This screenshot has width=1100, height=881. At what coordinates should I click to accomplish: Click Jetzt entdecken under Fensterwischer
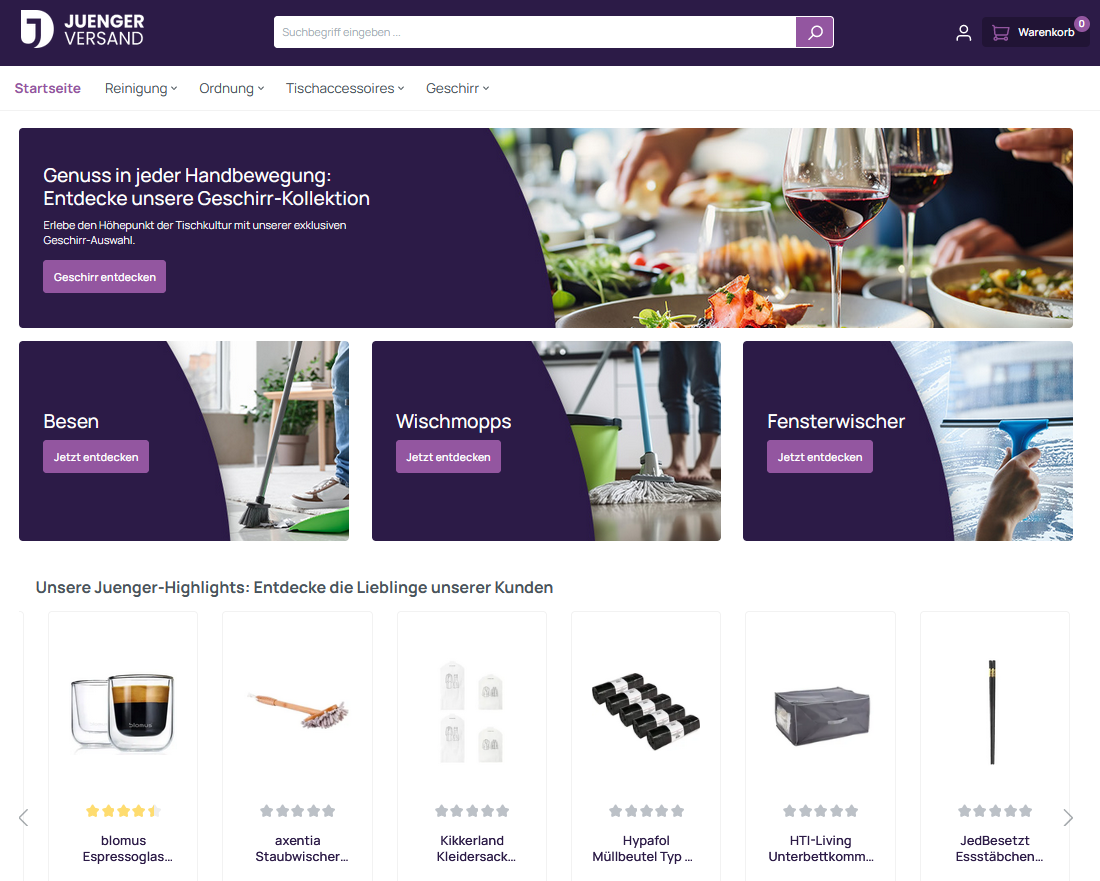pos(819,457)
